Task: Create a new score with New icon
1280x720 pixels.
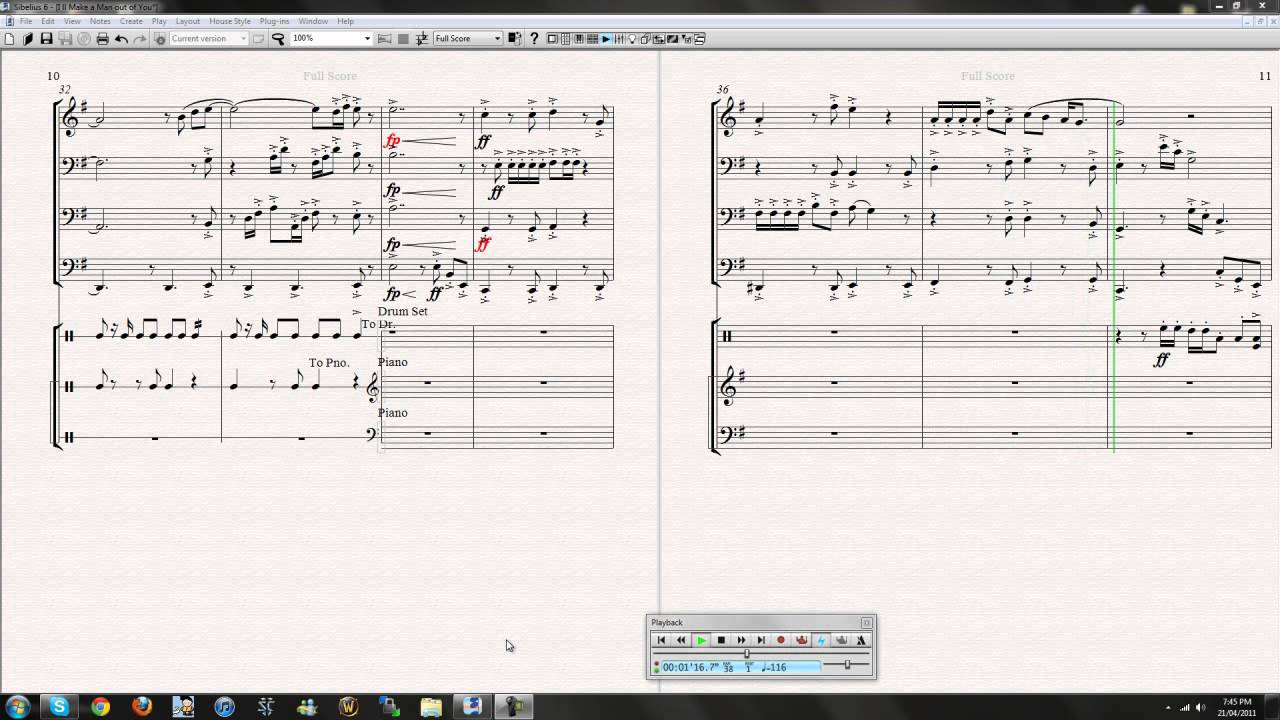Action: click(x=9, y=39)
